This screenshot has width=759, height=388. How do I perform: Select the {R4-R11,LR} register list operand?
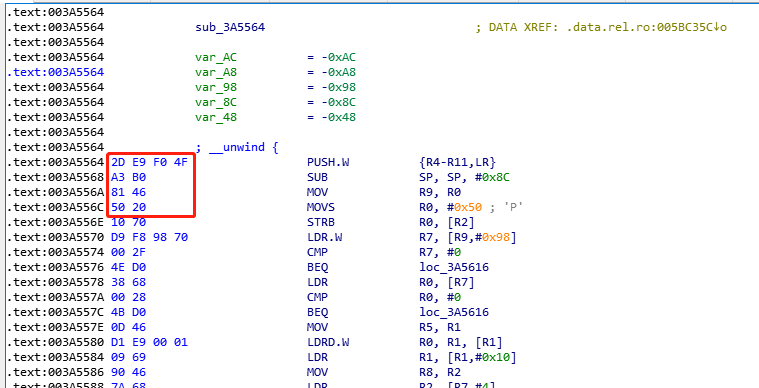coord(457,163)
